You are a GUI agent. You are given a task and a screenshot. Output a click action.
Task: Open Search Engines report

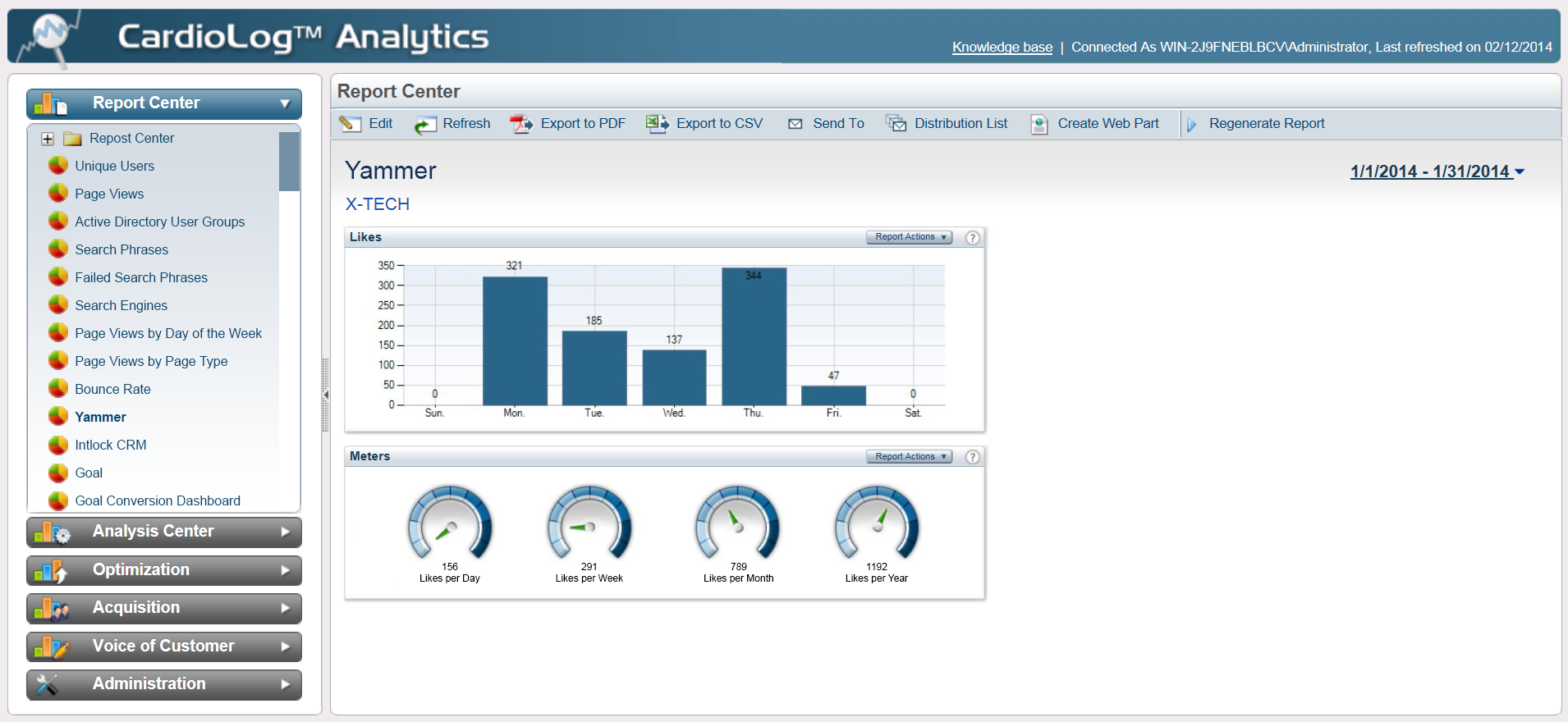[x=121, y=305]
